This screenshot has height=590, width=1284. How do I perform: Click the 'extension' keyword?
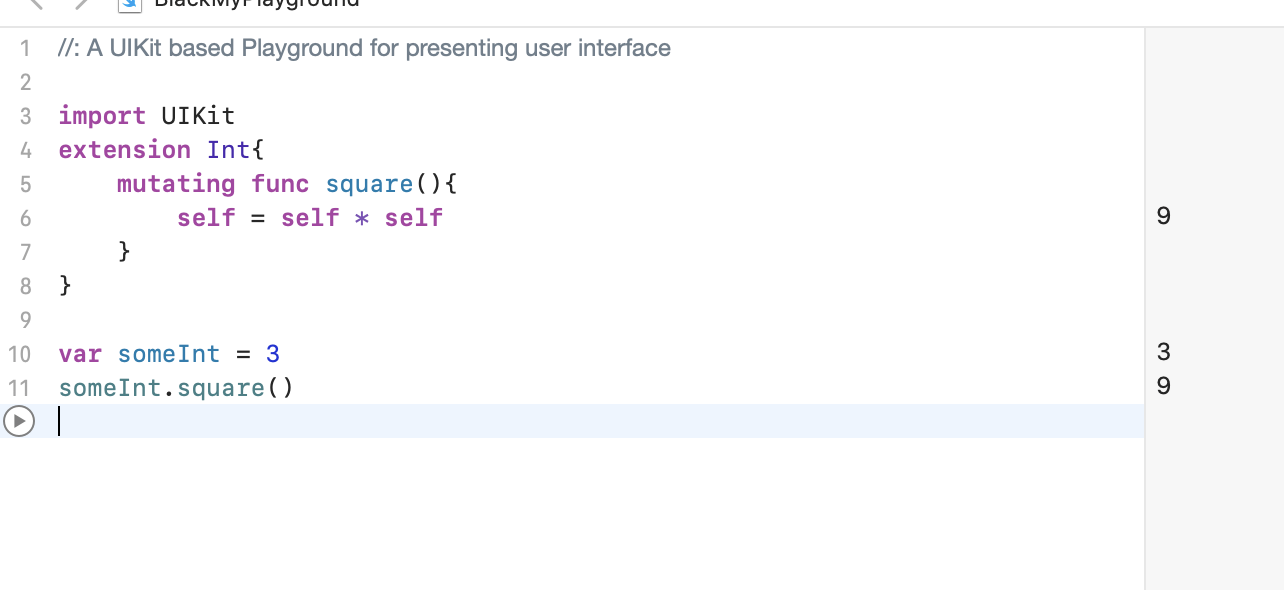[x=124, y=150]
